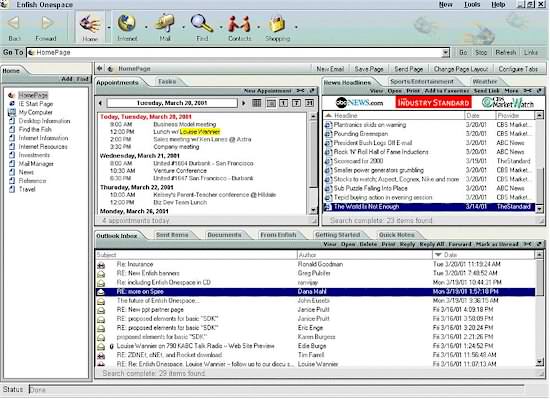Switch to Sports/Entertainment tab
Image resolution: width=550 pixels, height=399 pixels.
pos(422,81)
